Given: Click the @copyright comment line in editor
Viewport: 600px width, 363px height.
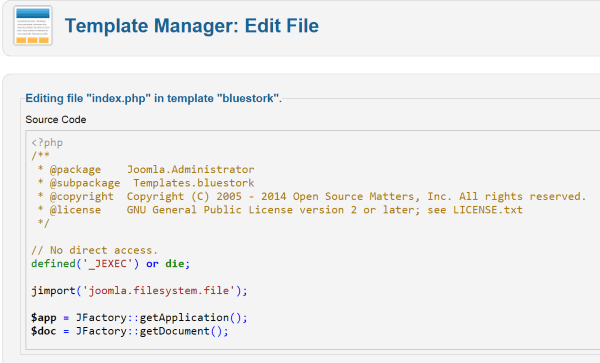Looking at the screenshot, I should tap(311, 196).
